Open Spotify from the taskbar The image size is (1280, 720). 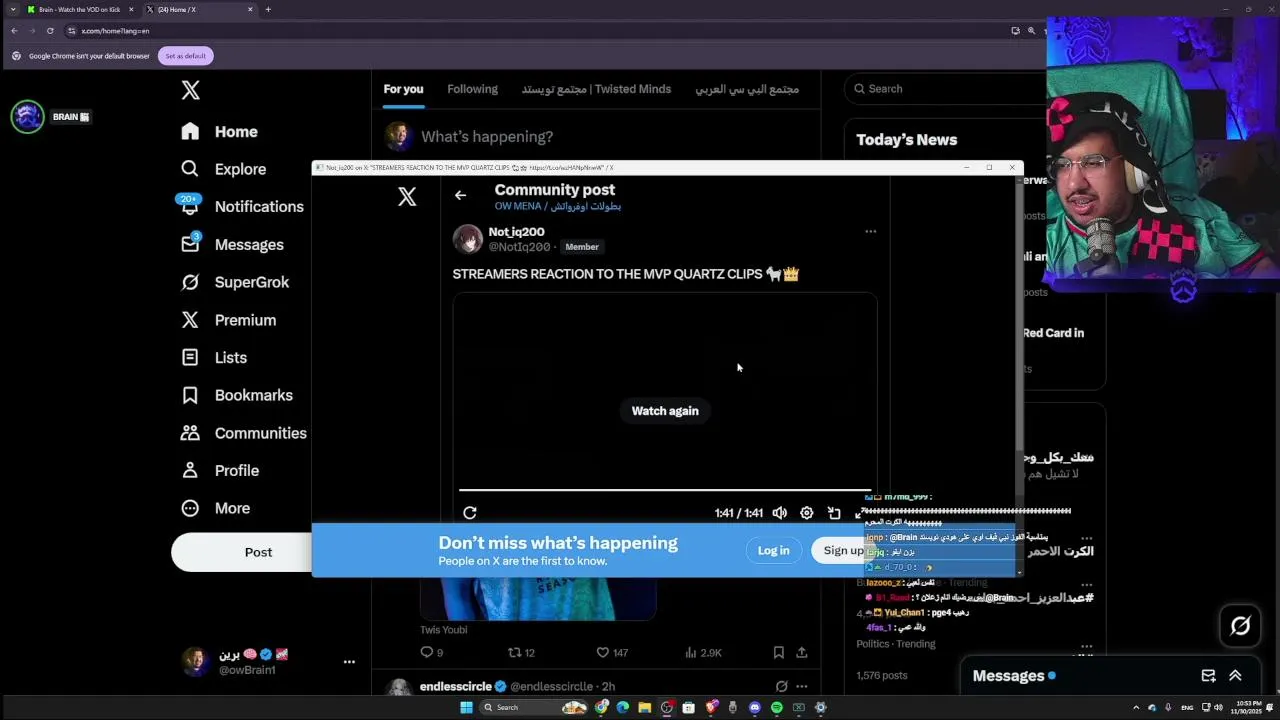click(x=777, y=708)
